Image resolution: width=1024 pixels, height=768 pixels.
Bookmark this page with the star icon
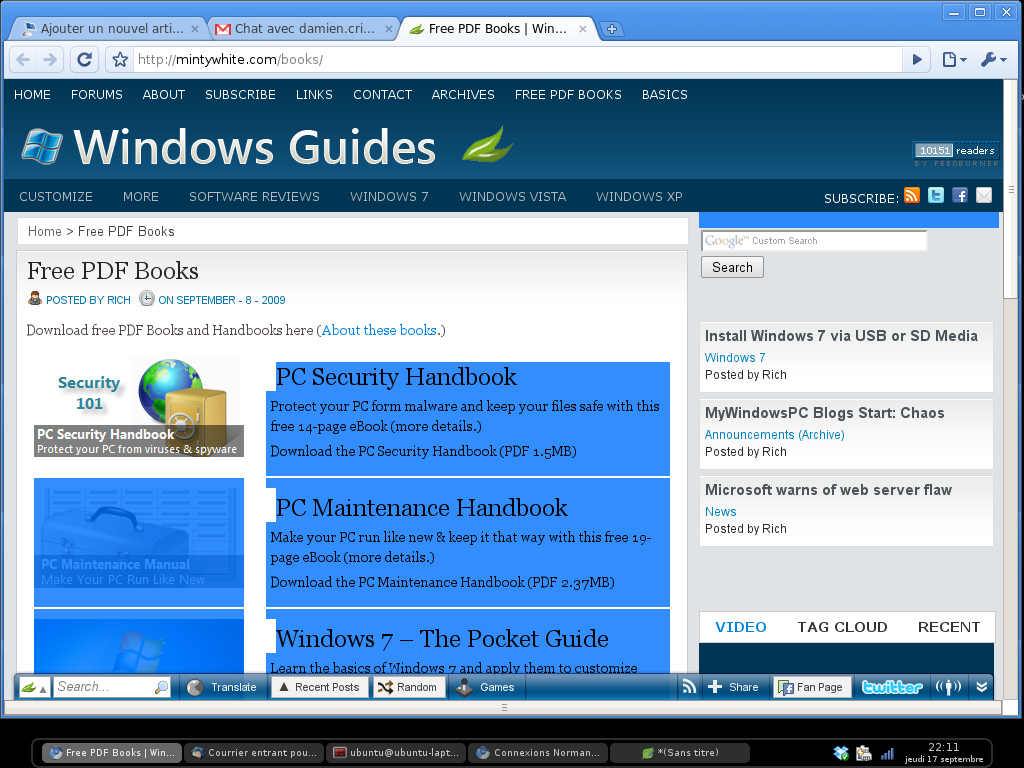click(x=120, y=60)
